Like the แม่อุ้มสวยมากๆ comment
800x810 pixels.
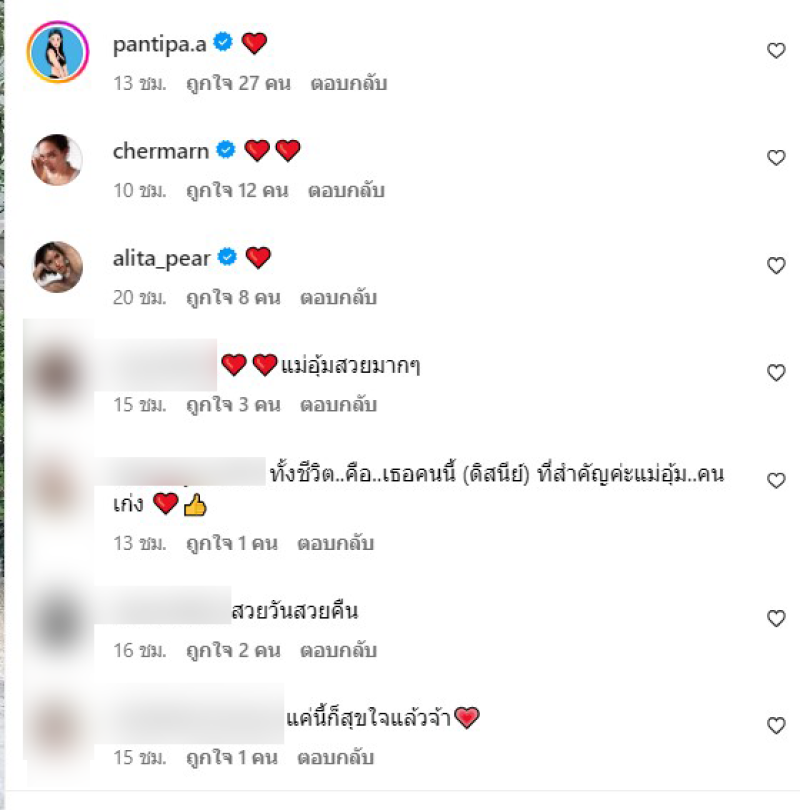point(776,372)
